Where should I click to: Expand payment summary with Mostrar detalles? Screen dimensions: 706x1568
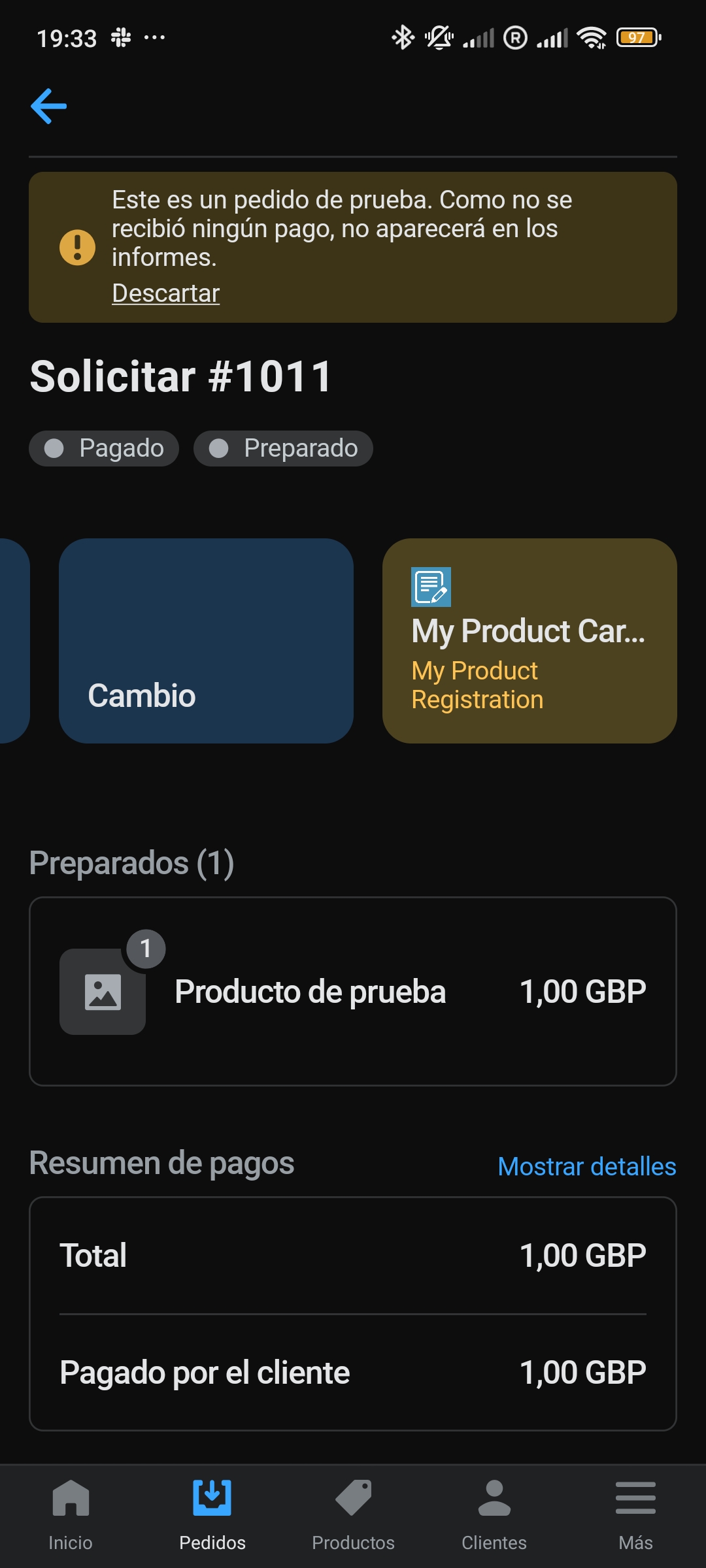(586, 1166)
